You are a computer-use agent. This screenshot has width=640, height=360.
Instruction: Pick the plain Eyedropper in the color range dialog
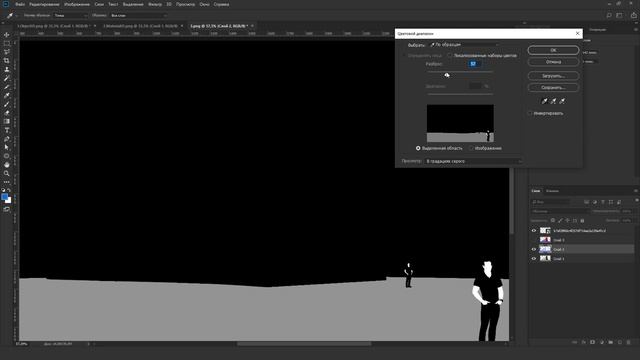(544, 101)
